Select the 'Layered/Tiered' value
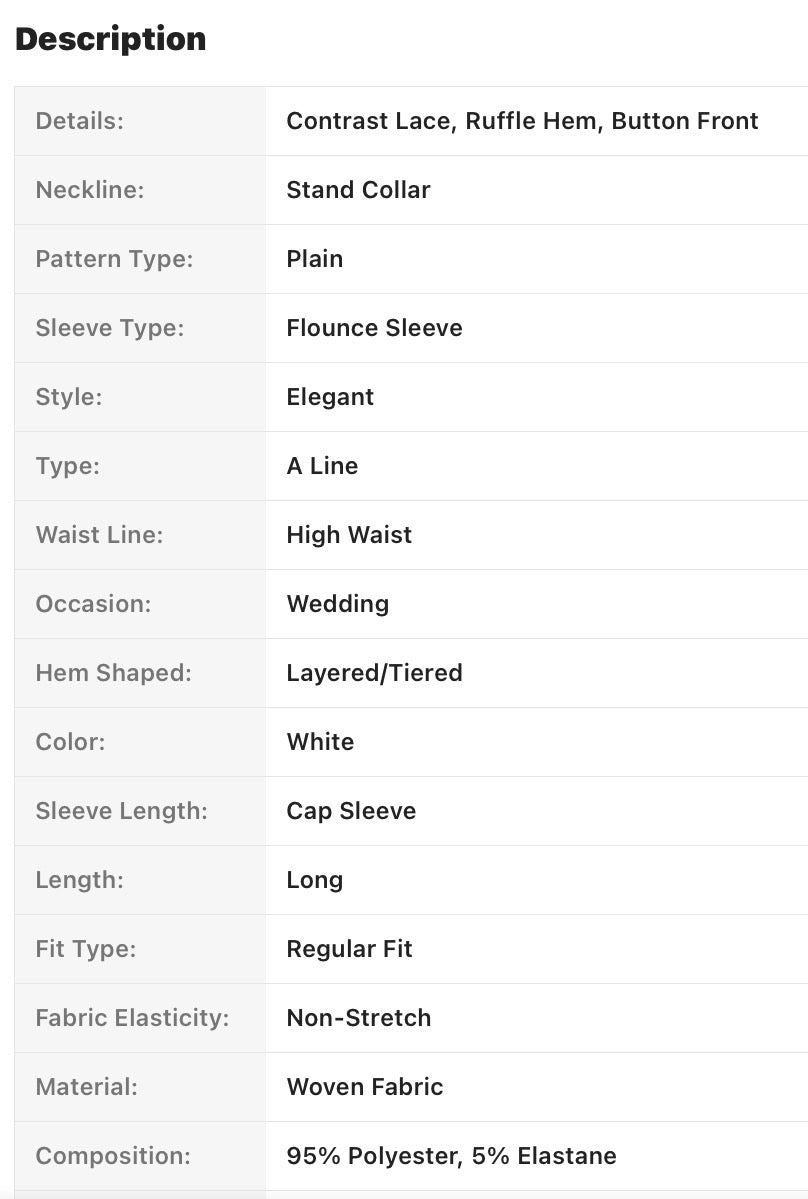Image resolution: width=808 pixels, height=1199 pixels. pyautogui.click(x=374, y=673)
